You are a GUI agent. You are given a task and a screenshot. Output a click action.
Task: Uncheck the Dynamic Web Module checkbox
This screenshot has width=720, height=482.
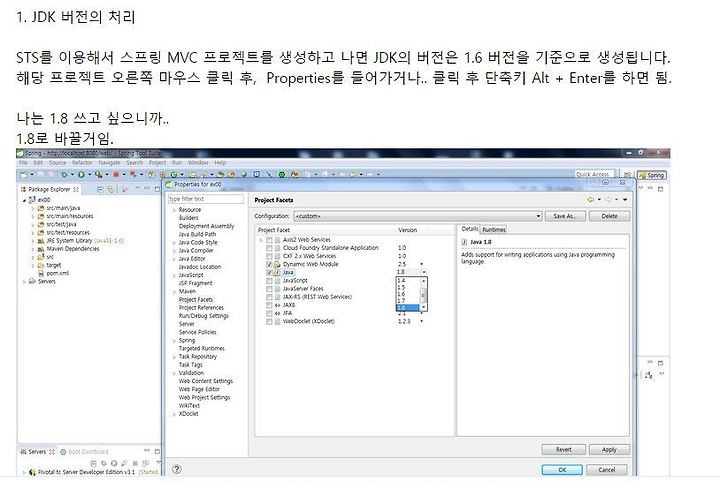[270, 264]
